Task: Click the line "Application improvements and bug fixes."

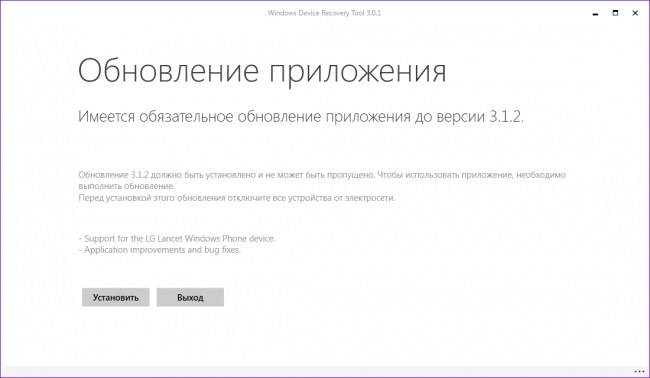Action: (160, 250)
